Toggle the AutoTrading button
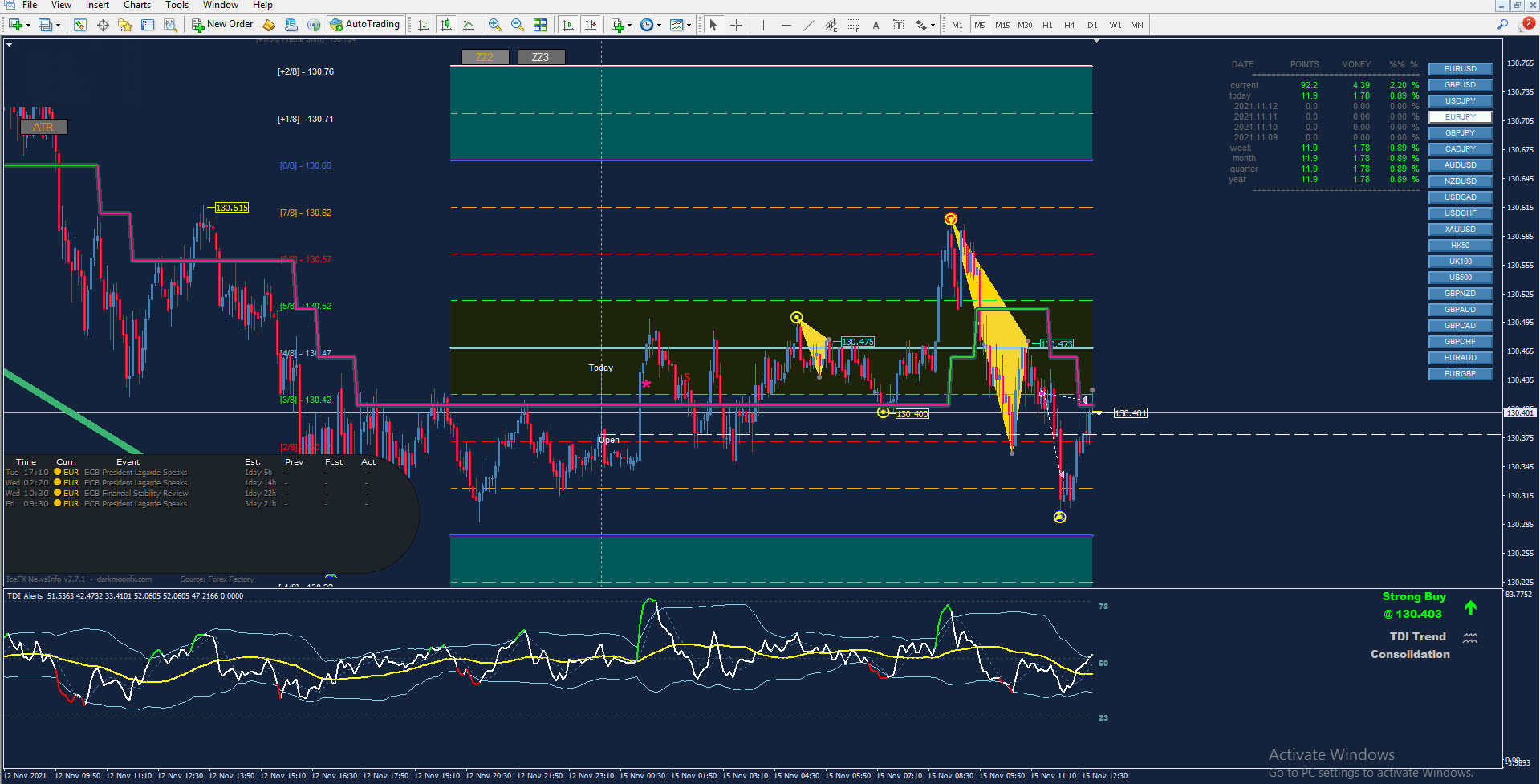Viewport: 1540px width, 784px height. pyautogui.click(x=365, y=25)
